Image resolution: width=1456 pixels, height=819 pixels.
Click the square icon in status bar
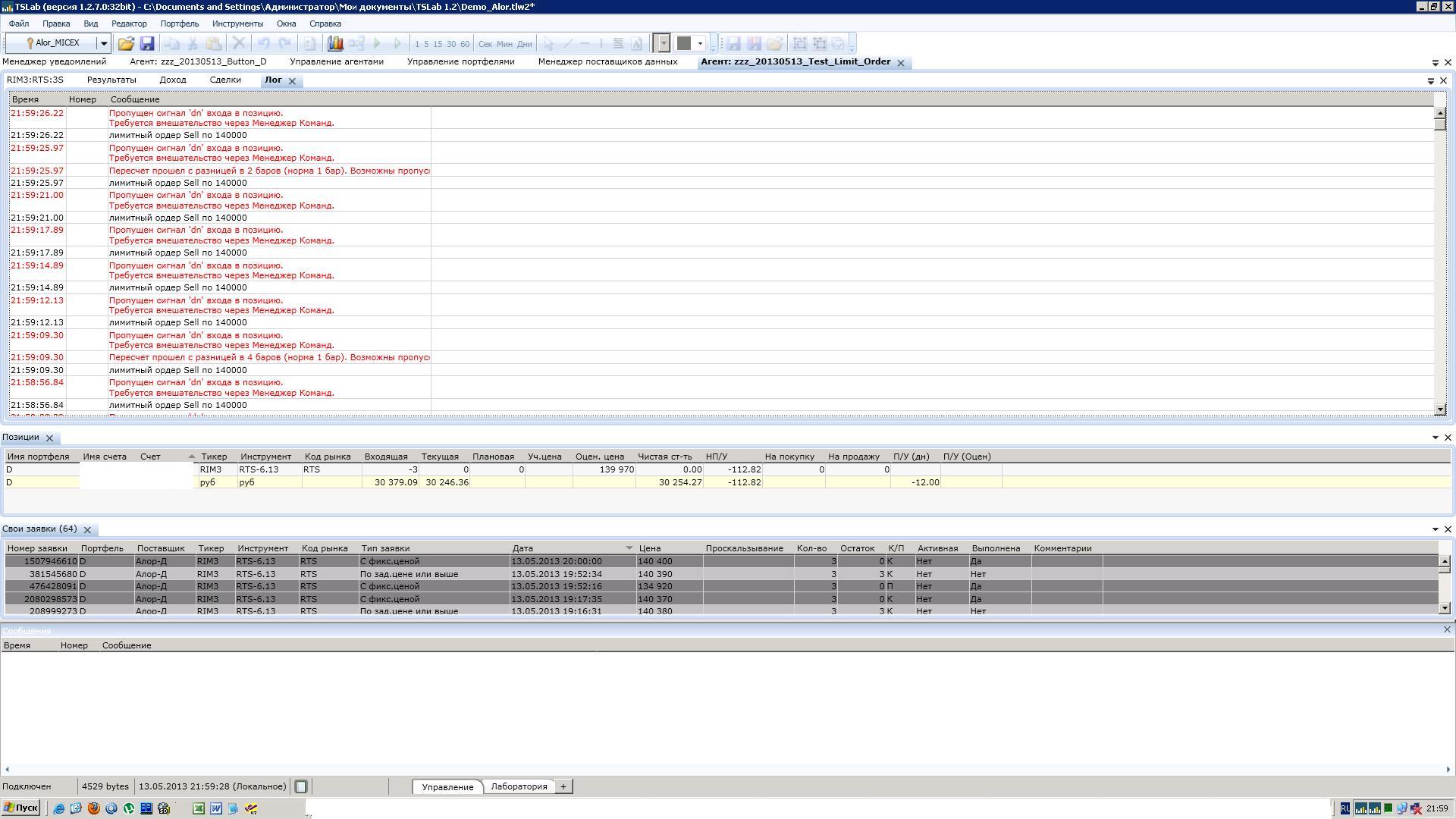pos(301,786)
